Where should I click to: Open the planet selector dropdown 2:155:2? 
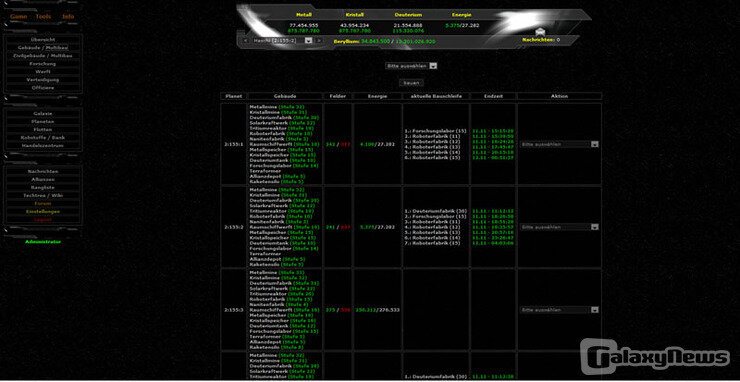point(282,41)
